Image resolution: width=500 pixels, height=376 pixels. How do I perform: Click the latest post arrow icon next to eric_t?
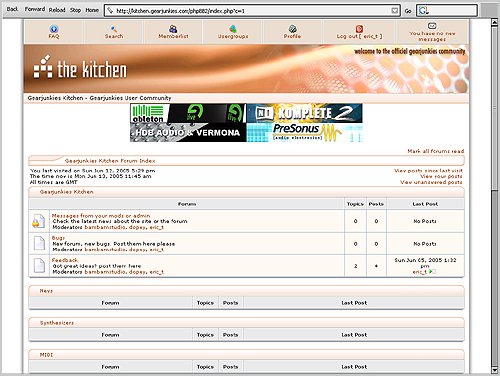pyautogui.click(x=432, y=272)
